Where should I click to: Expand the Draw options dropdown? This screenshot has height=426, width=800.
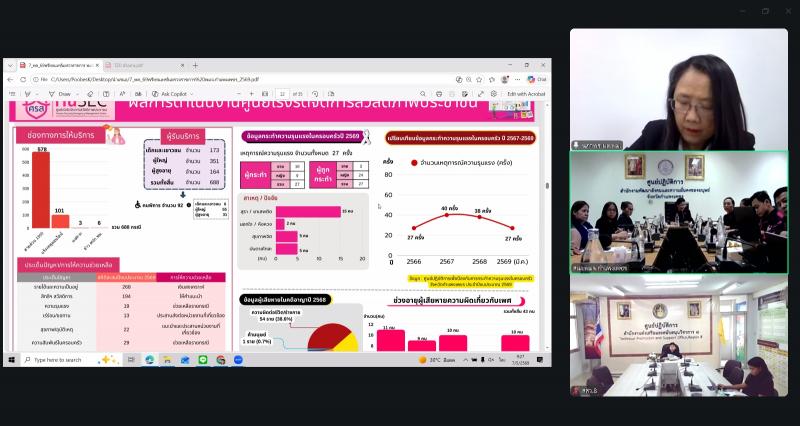pos(78,94)
